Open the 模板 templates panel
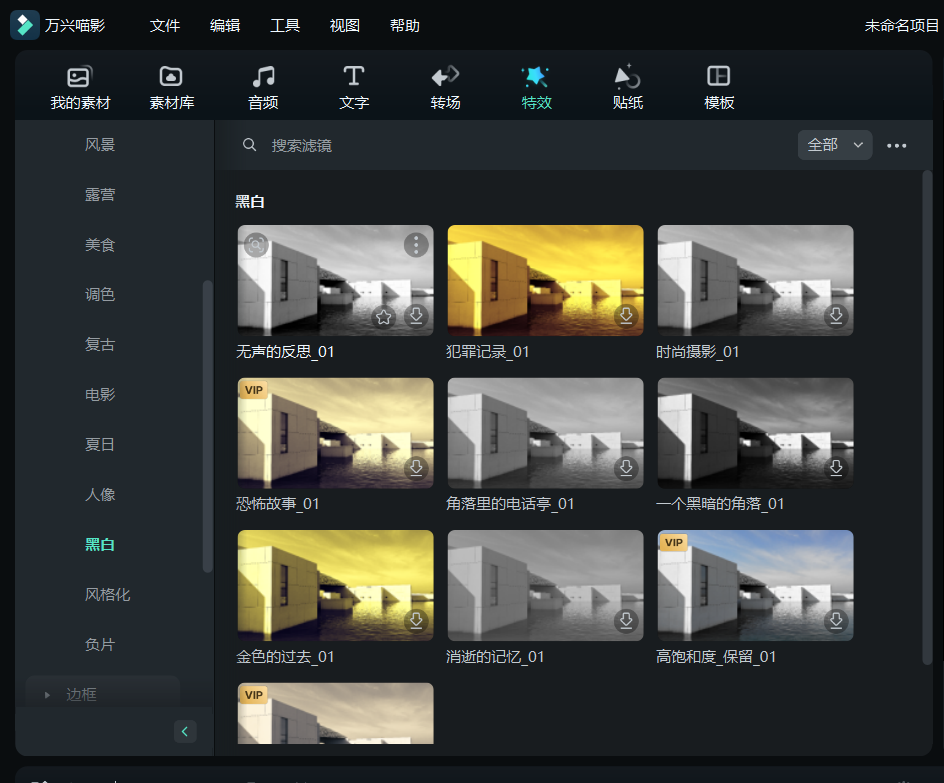Screen dimensions: 944x783 (x=719, y=88)
